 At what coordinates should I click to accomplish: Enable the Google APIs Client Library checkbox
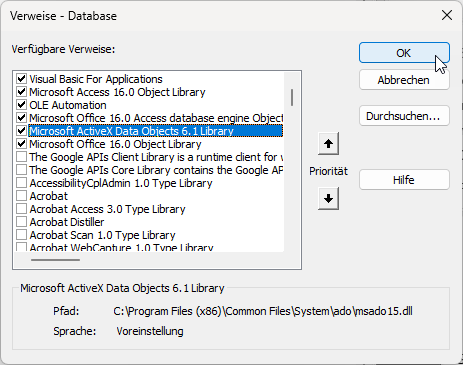22,157
